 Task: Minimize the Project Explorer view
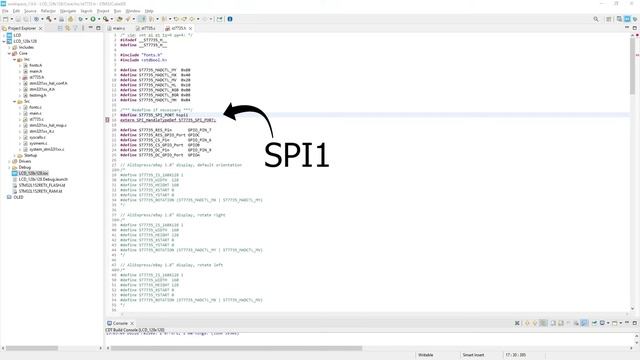[91, 28]
